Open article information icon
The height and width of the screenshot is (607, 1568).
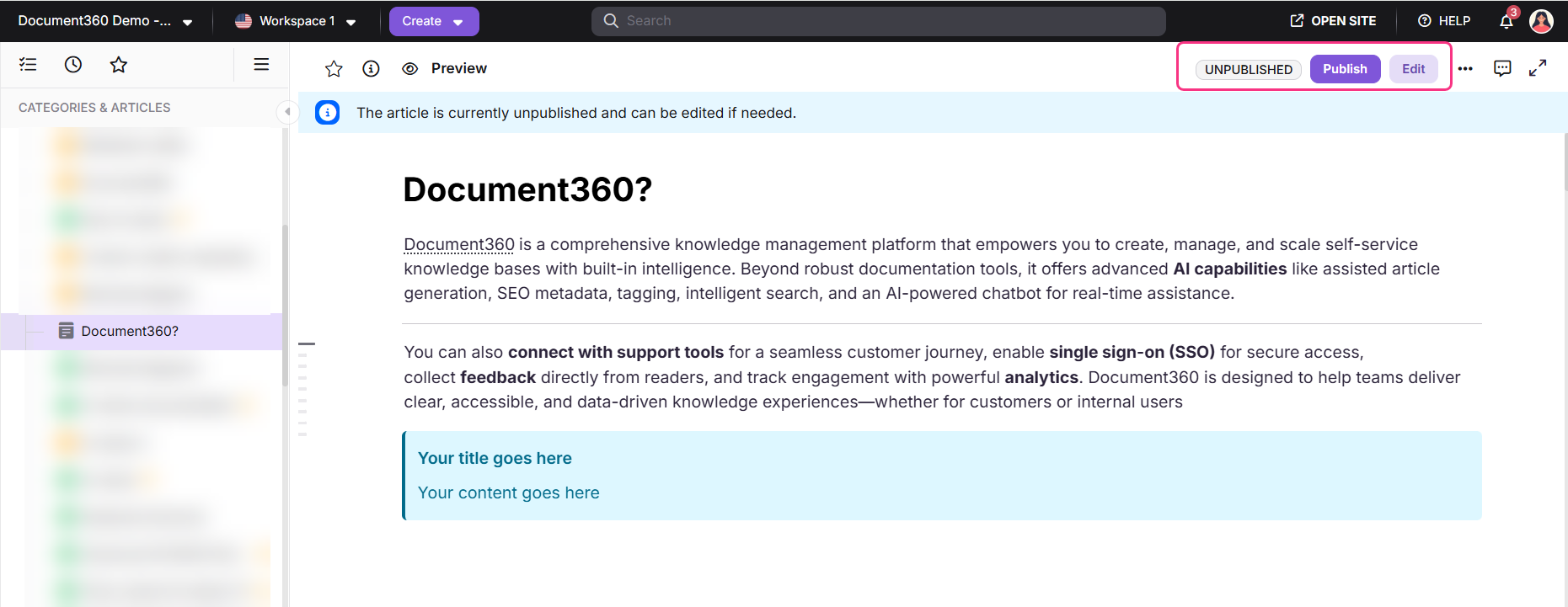click(x=371, y=69)
